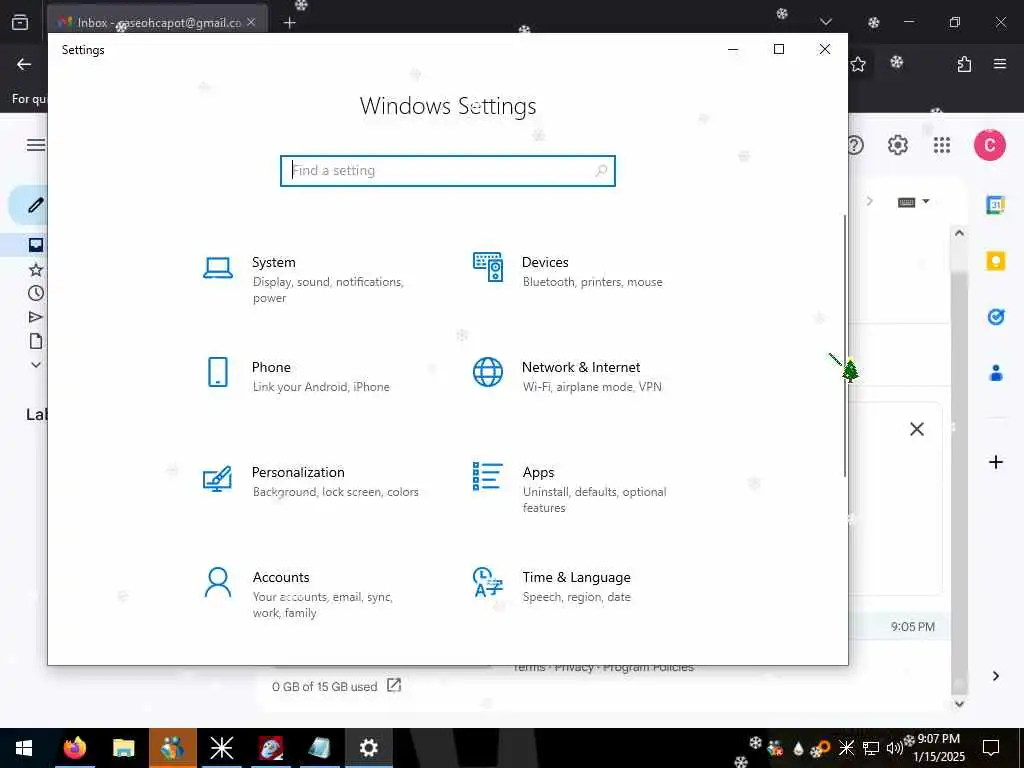Open the taskbar clock and date
1024x768 pixels.
point(939,748)
